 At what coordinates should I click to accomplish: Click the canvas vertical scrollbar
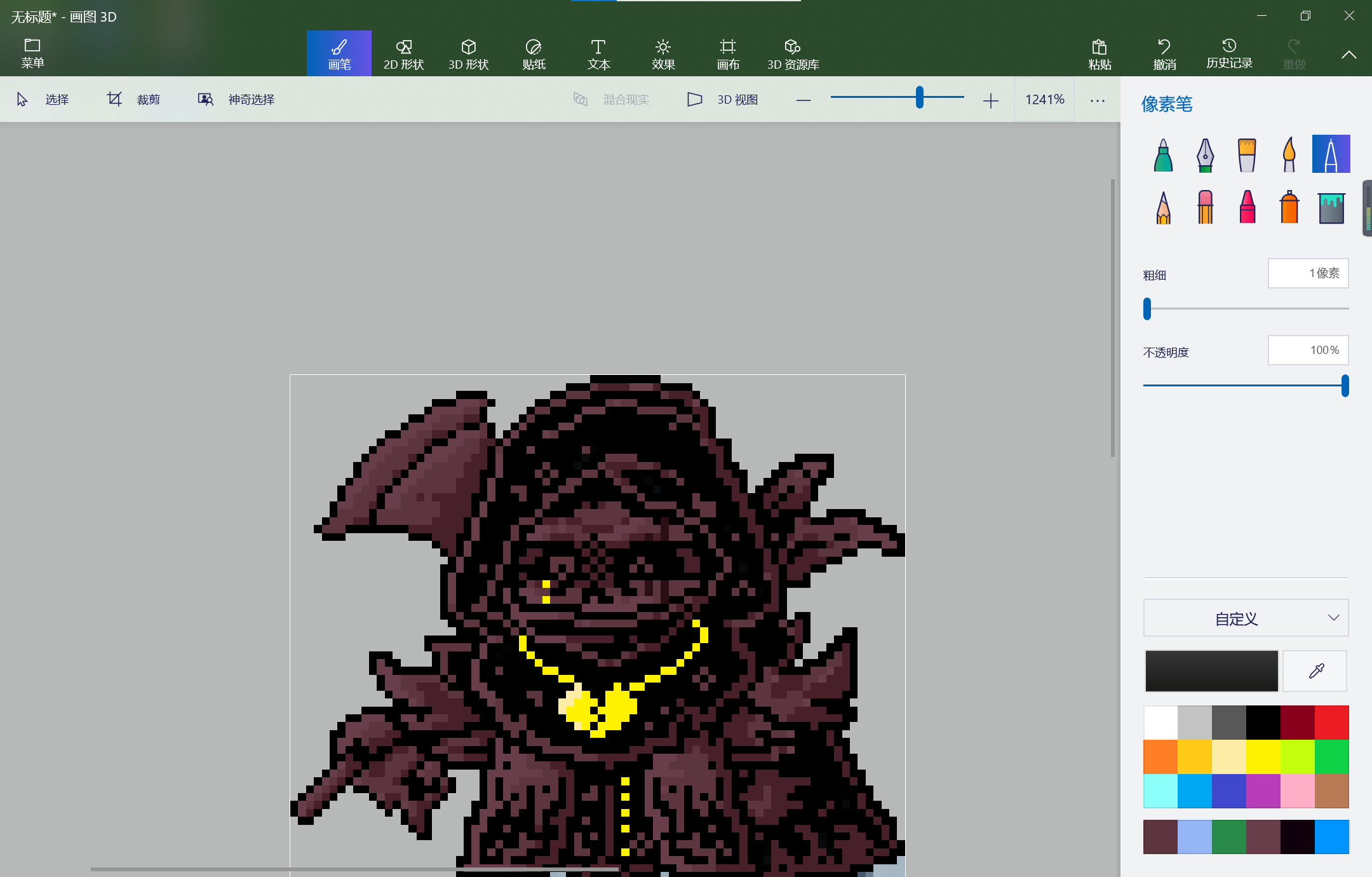1112,318
